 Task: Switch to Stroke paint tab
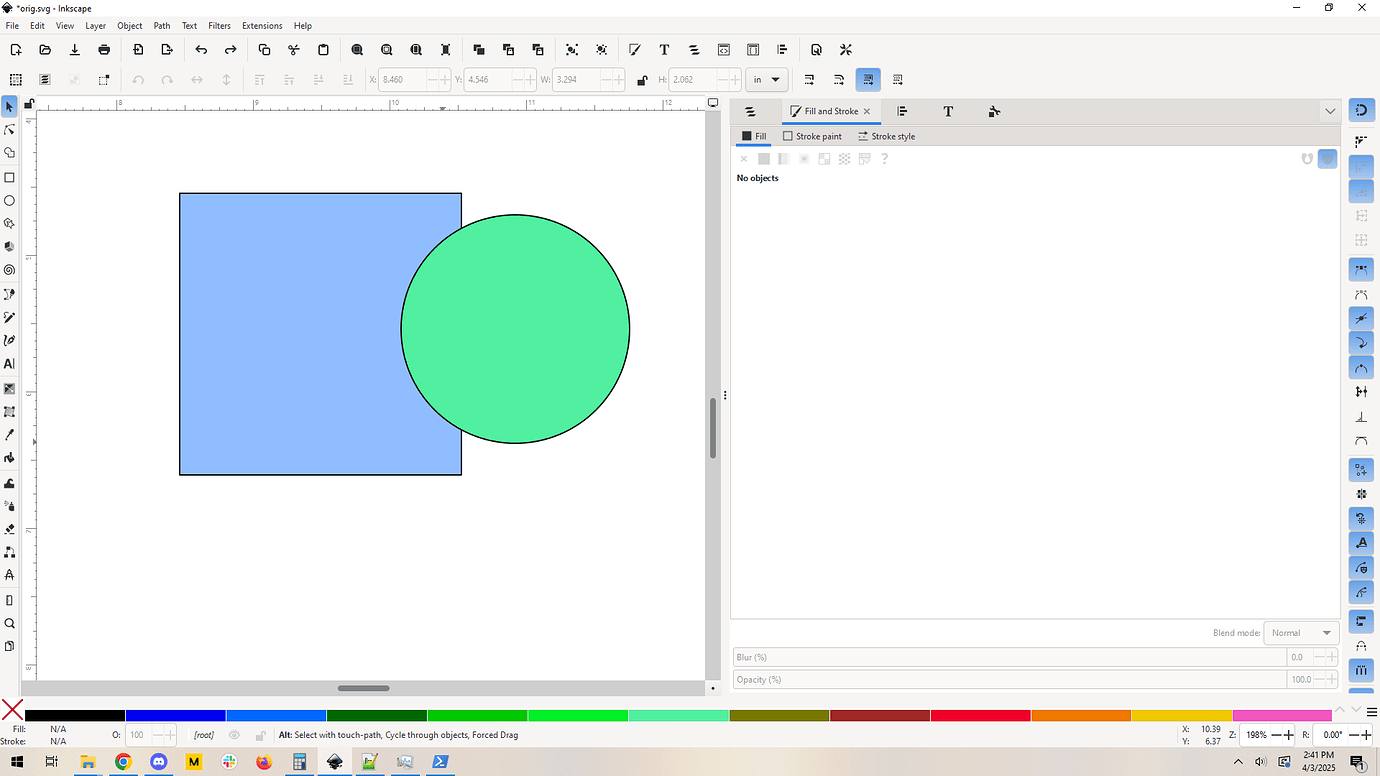(812, 136)
